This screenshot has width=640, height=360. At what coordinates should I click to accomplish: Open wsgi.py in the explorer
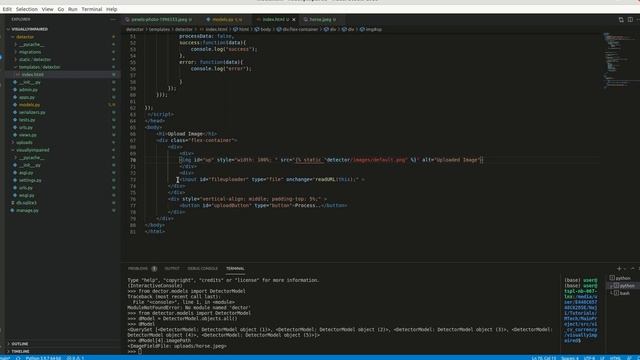[26, 195]
